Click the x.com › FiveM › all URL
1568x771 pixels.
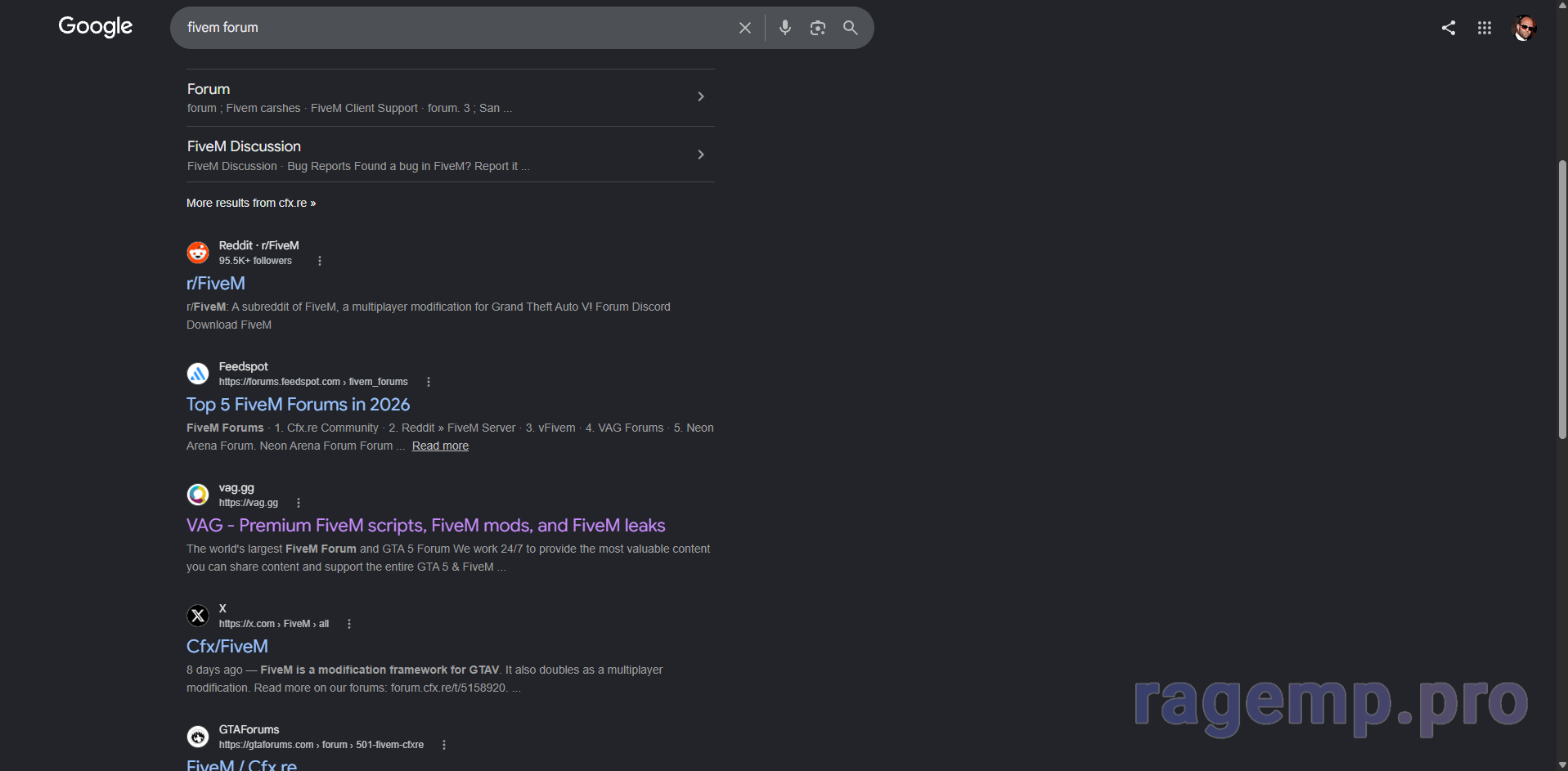pyautogui.click(x=274, y=624)
